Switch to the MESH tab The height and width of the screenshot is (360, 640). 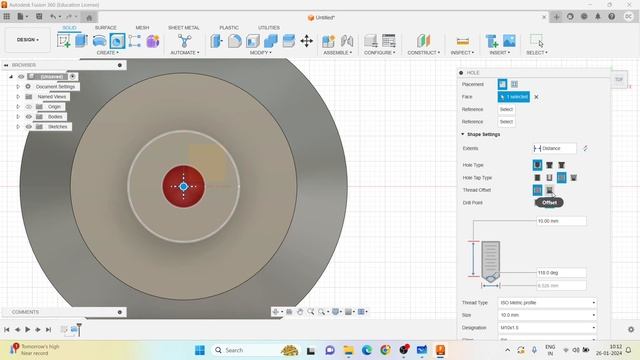142,28
